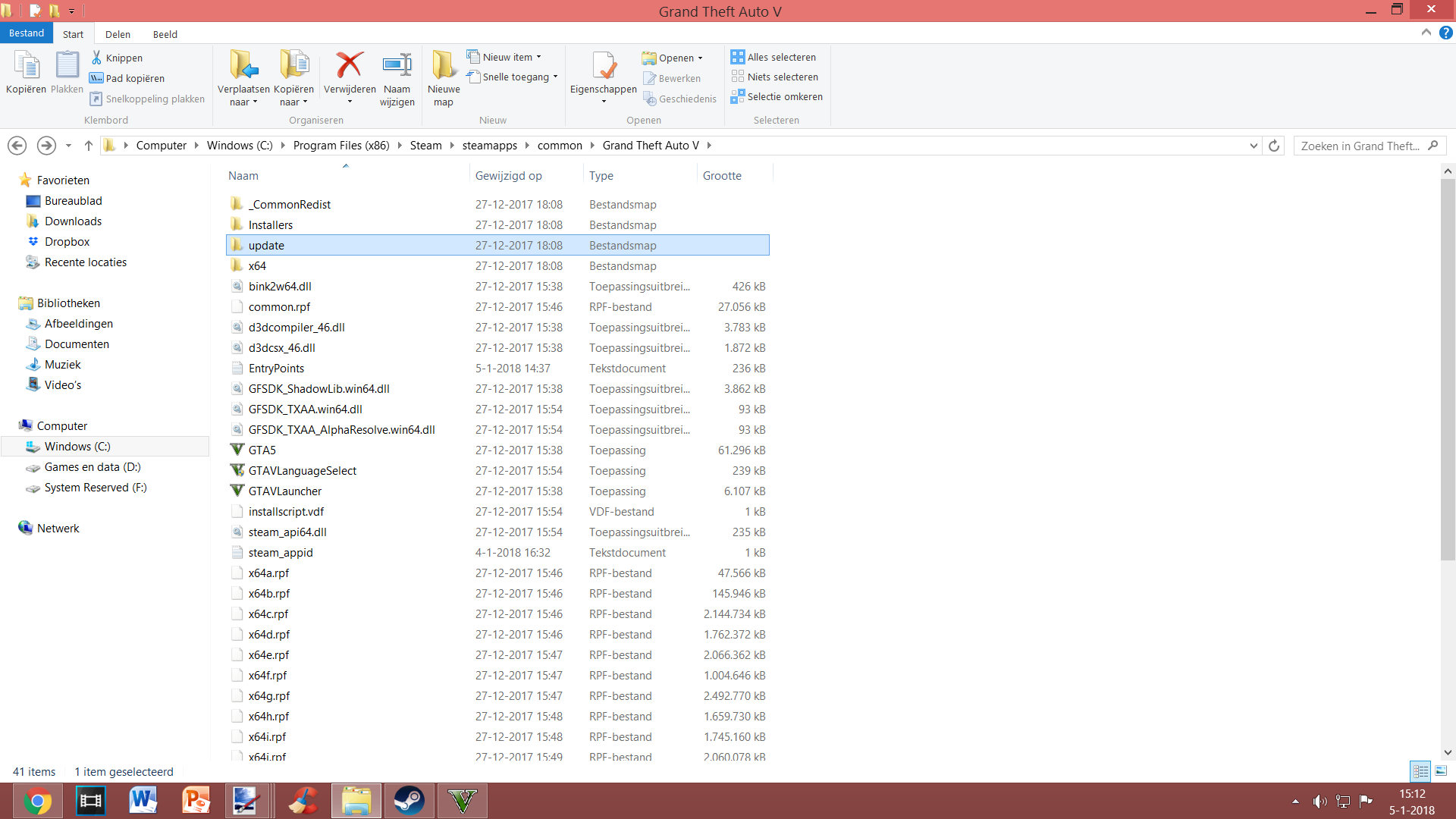
Task: Switch to the Beeld tab
Action: [x=165, y=34]
